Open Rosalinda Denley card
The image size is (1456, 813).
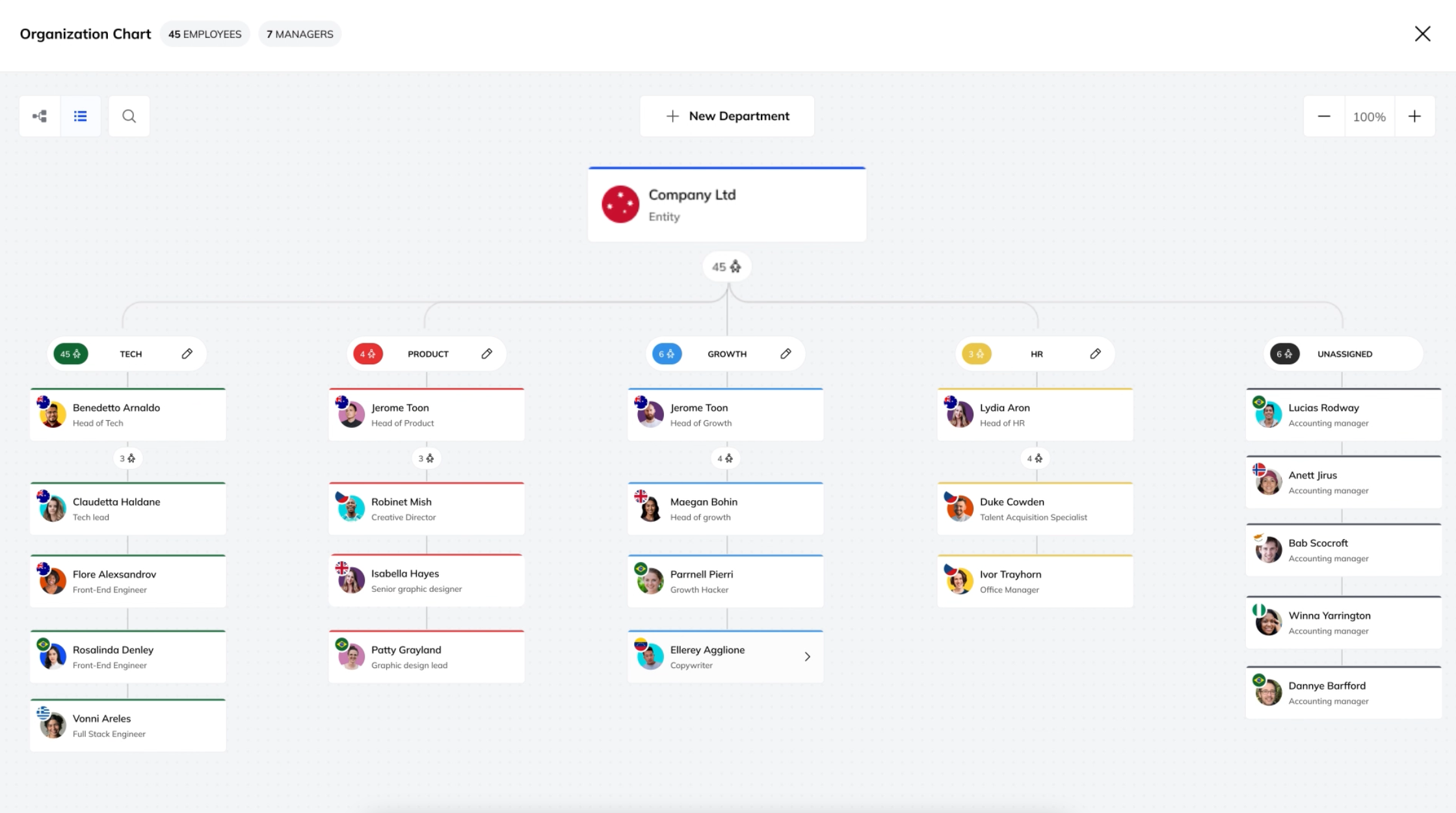pyautogui.click(x=128, y=657)
